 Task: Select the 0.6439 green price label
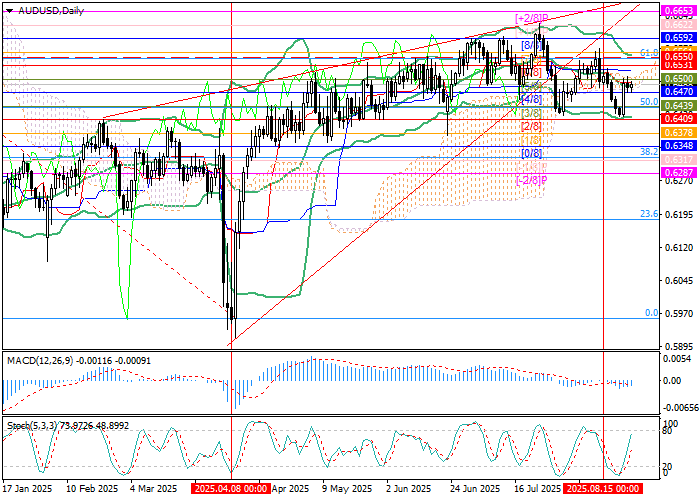(x=679, y=106)
